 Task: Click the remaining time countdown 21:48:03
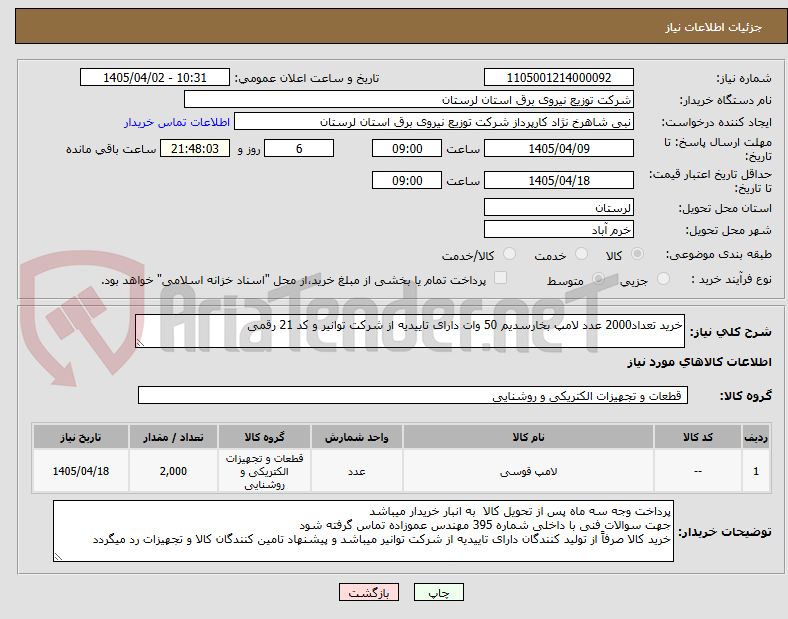tap(195, 148)
